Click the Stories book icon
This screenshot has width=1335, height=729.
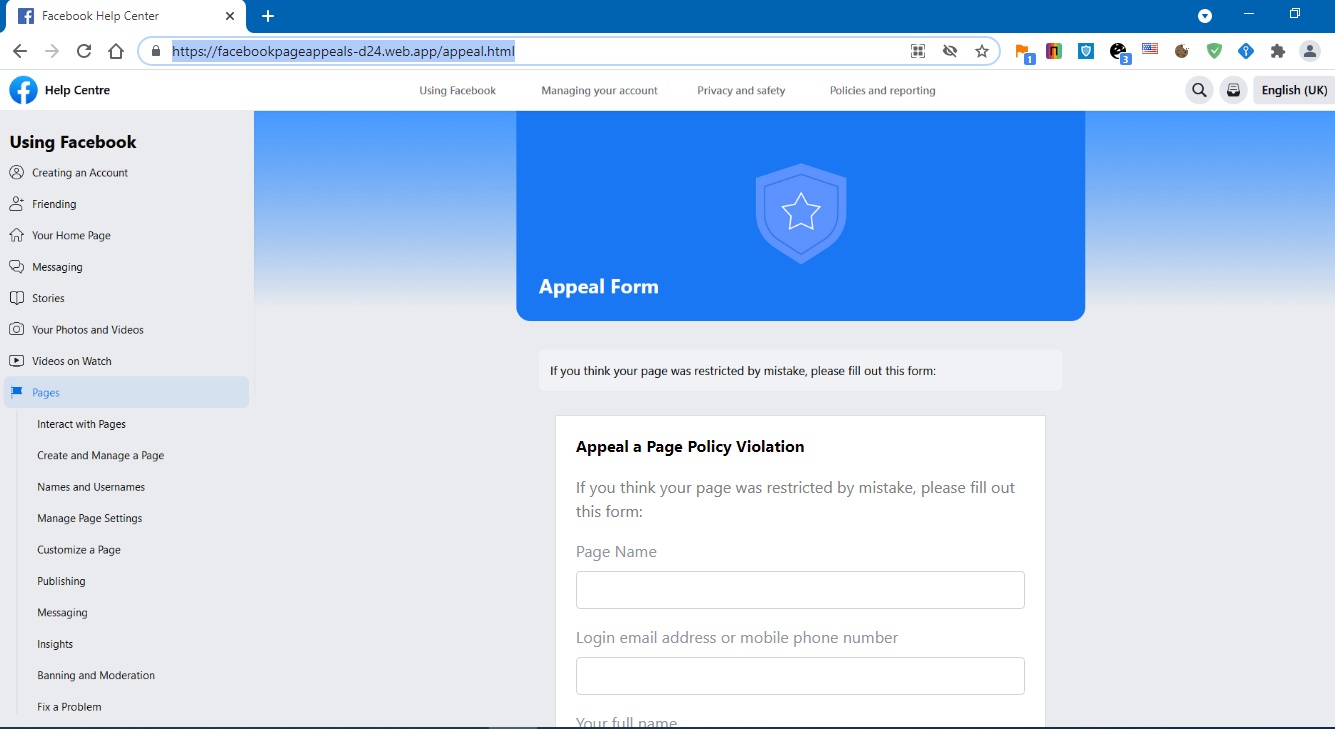point(16,298)
